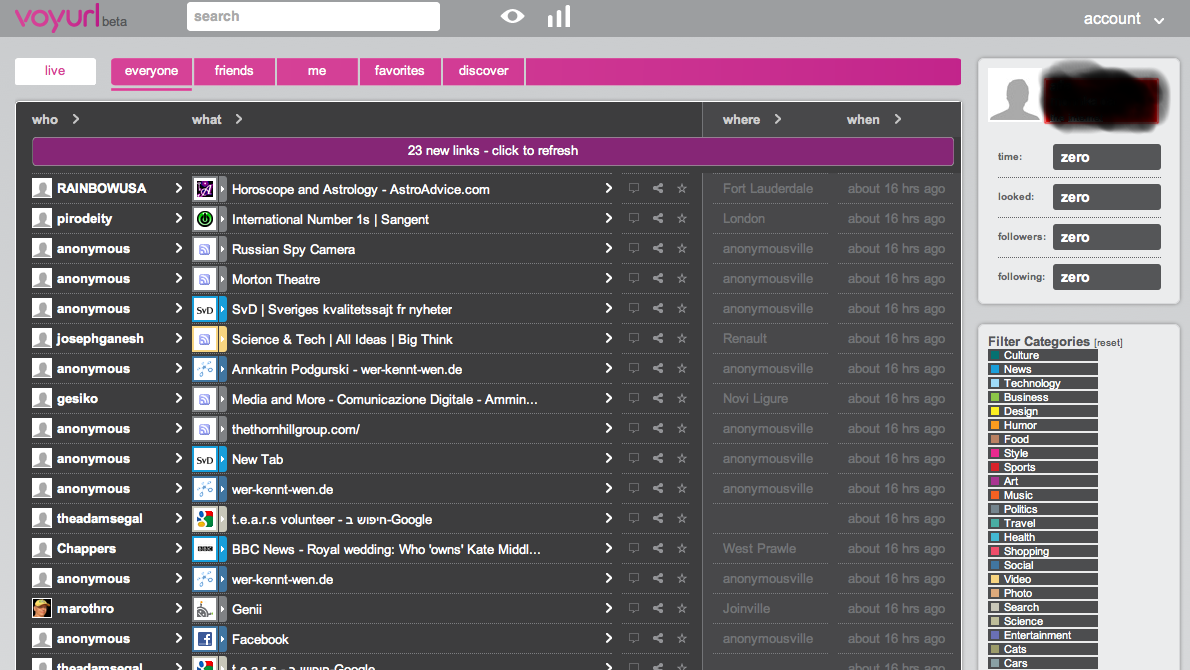Image resolution: width=1190 pixels, height=670 pixels.
Task: Star the Horoscope and Astrology link
Action: pos(682,188)
